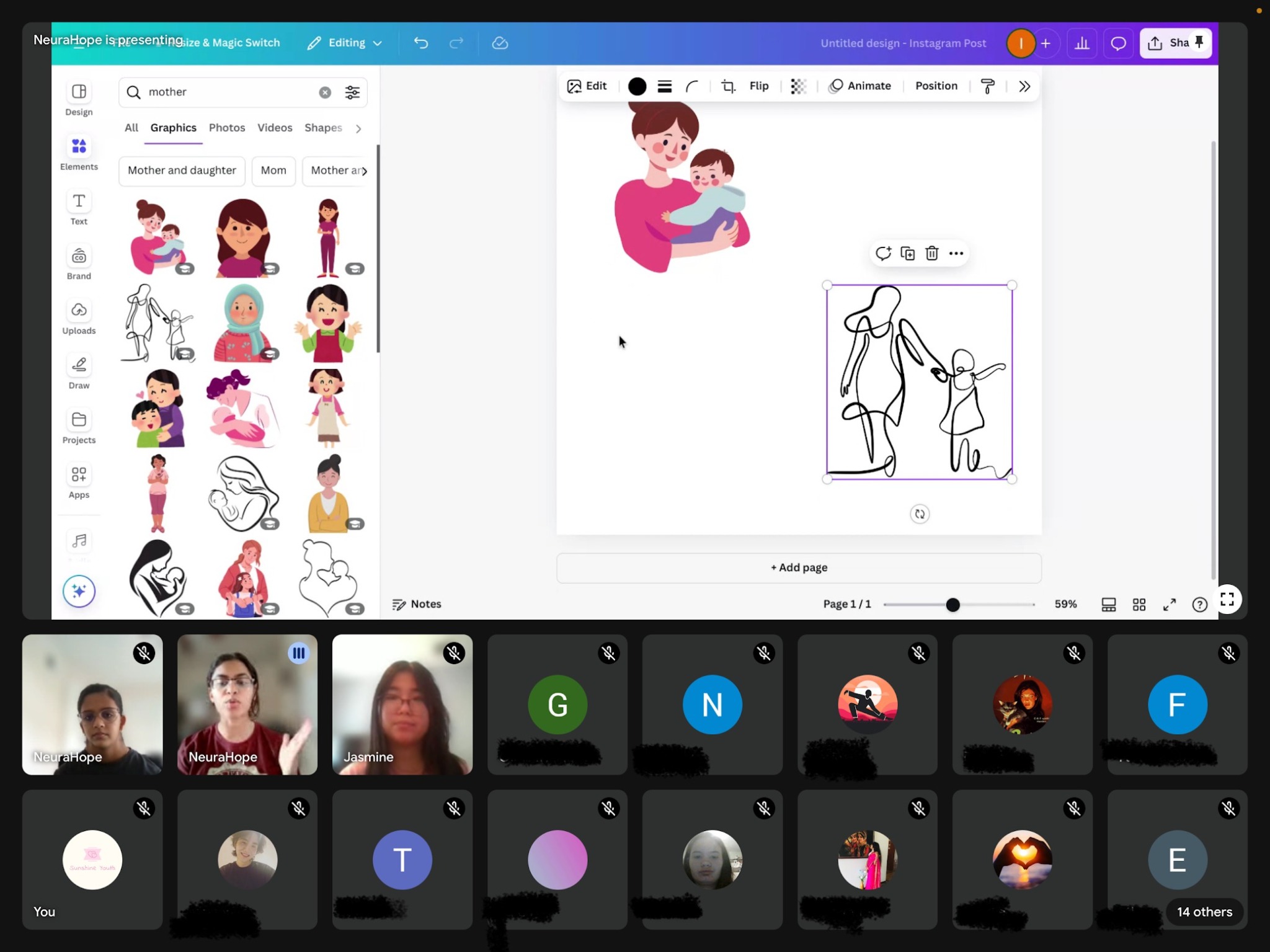1270x952 pixels.
Task: Delete selected element with trash icon
Action: tap(931, 253)
